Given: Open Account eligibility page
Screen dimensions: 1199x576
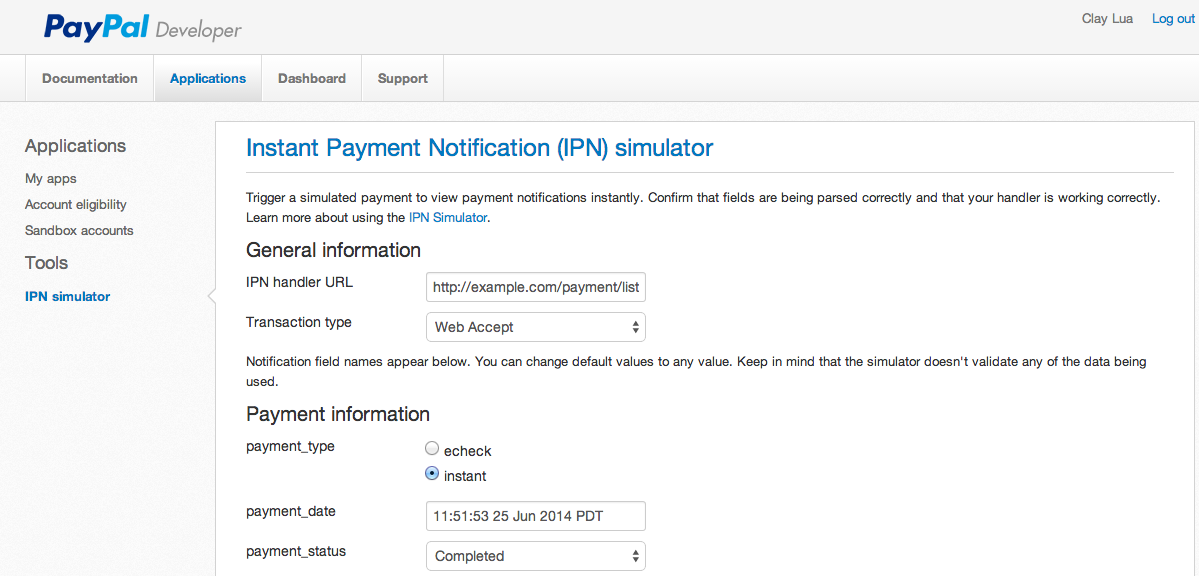Looking at the screenshot, I should point(76,205).
